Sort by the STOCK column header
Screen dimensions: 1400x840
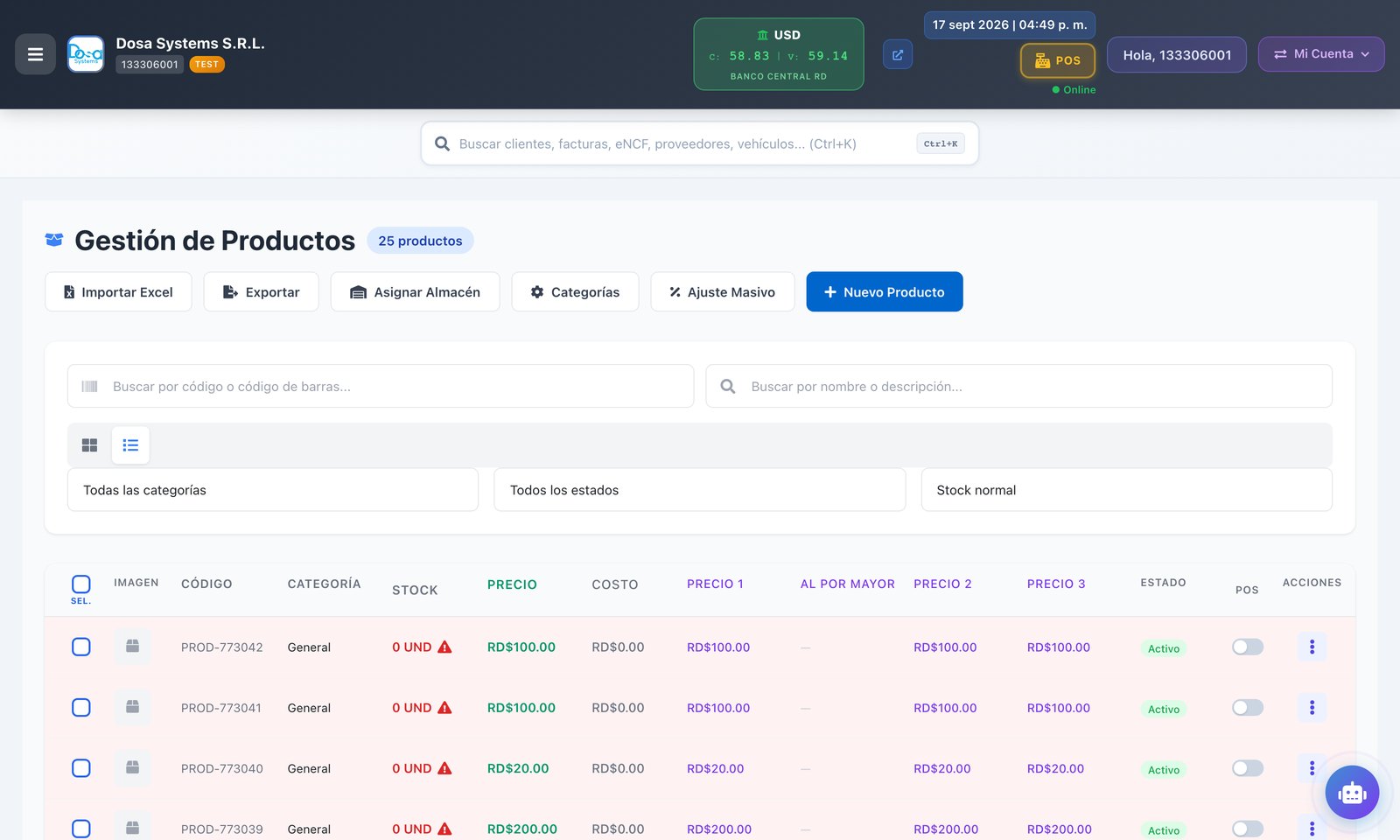415,590
